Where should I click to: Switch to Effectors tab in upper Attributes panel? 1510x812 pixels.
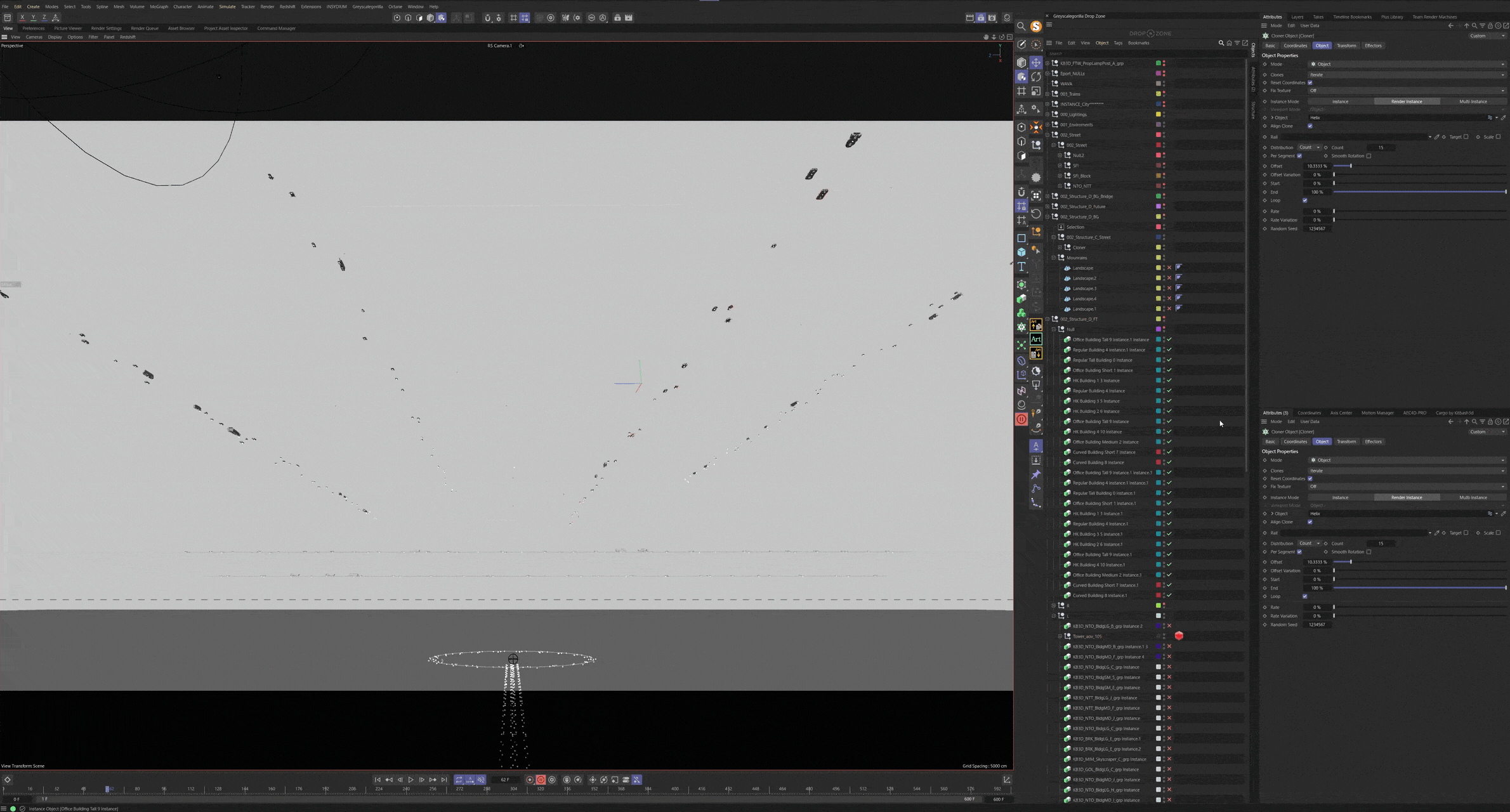pos(1373,46)
